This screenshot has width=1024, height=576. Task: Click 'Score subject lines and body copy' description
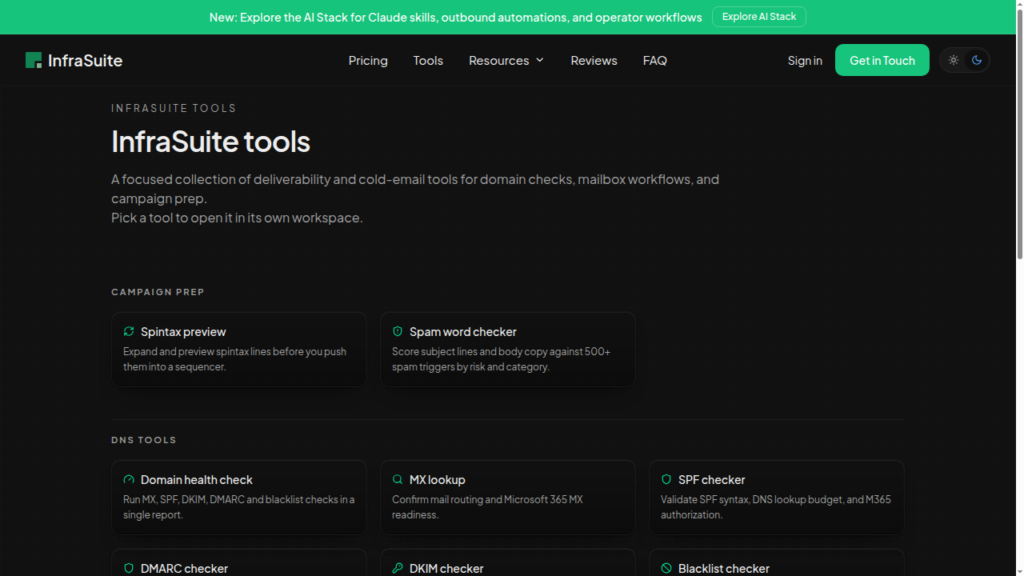[x=501, y=359]
